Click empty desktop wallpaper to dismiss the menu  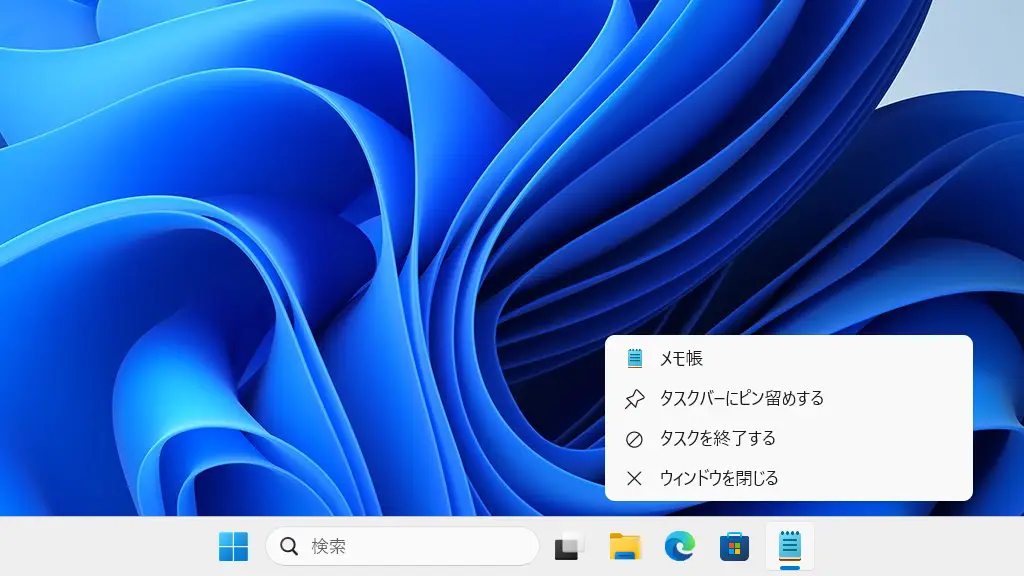pyautogui.click(x=250, y=200)
